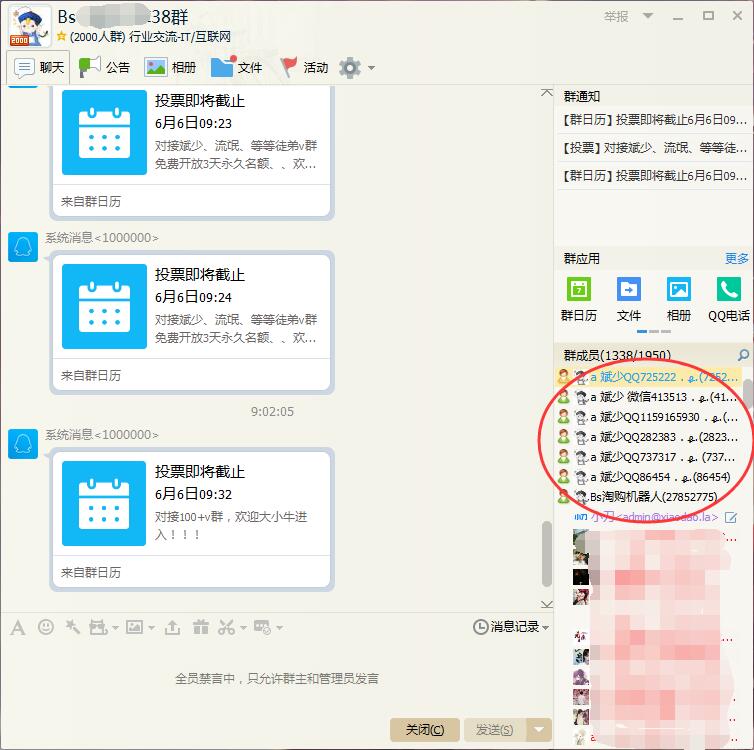Image resolution: width=754 pixels, height=750 pixels.
Task: Click the gift box icon in chat toolbar
Action: point(200,627)
